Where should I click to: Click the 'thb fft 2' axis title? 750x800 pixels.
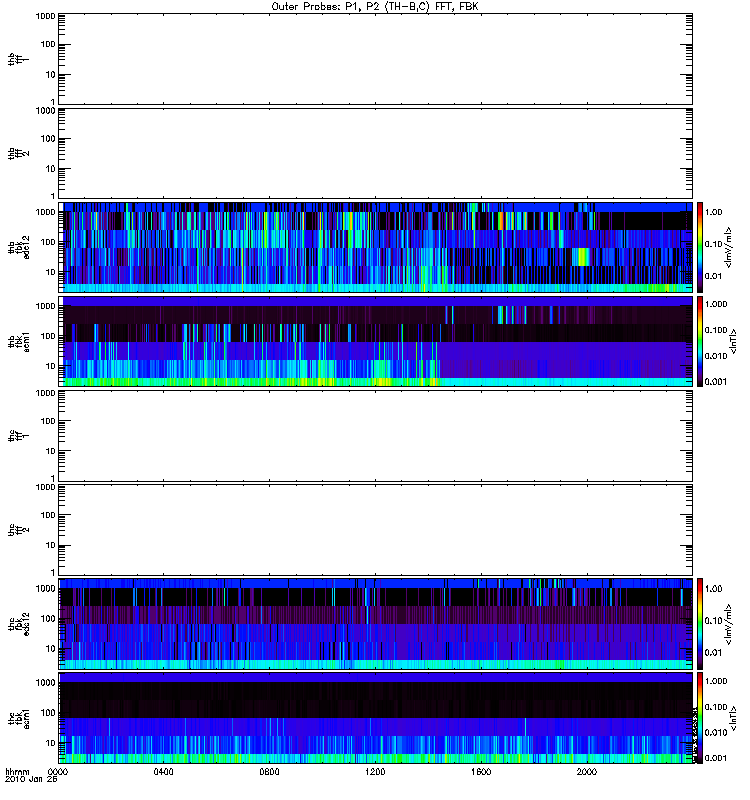(19, 153)
